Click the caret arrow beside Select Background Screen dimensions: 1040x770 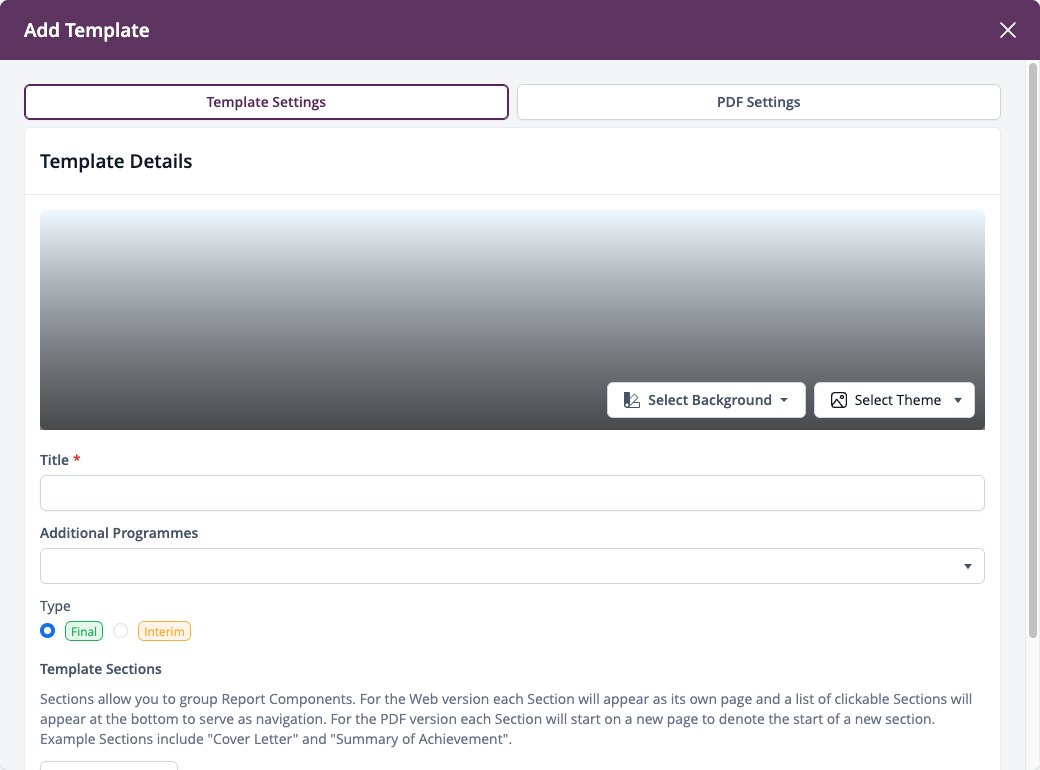pyautogui.click(x=784, y=400)
